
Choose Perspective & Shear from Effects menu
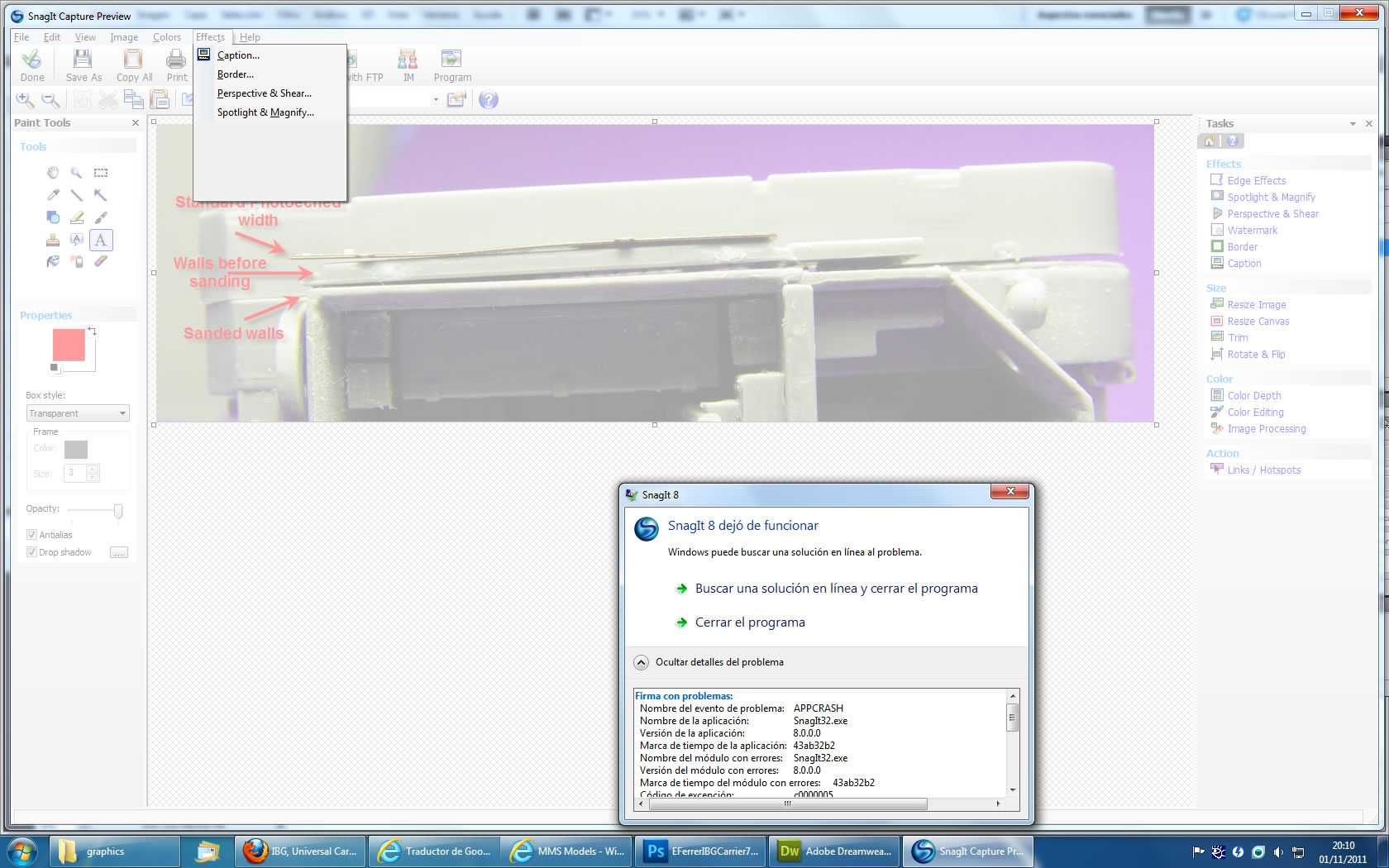[x=264, y=93]
